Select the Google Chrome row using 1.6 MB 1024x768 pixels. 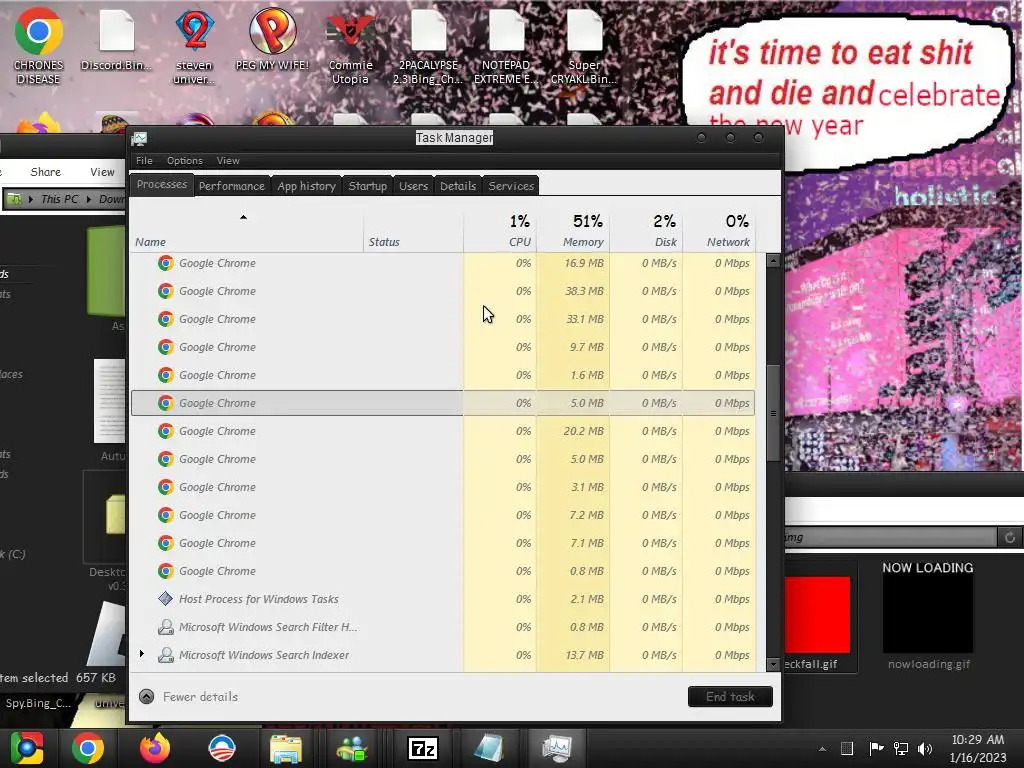click(x=443, y=376)
